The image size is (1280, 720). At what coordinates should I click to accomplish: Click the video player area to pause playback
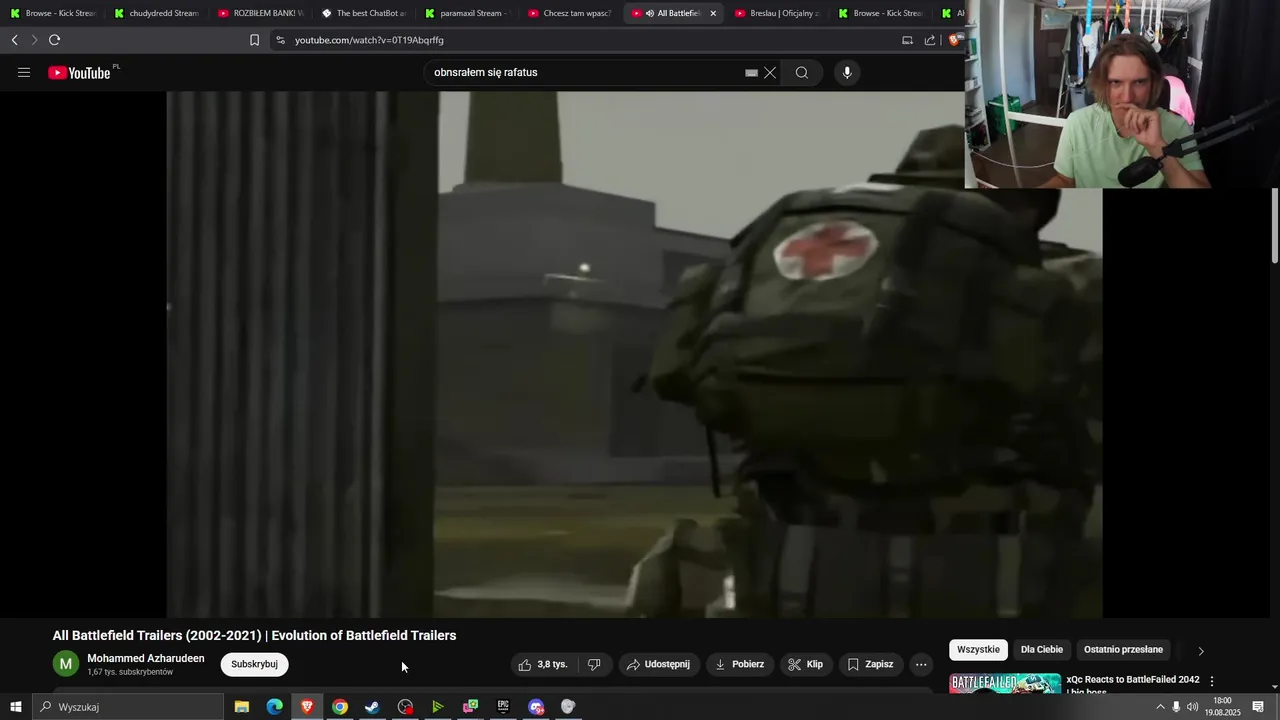pyautogui.click(x=634, y=354)
